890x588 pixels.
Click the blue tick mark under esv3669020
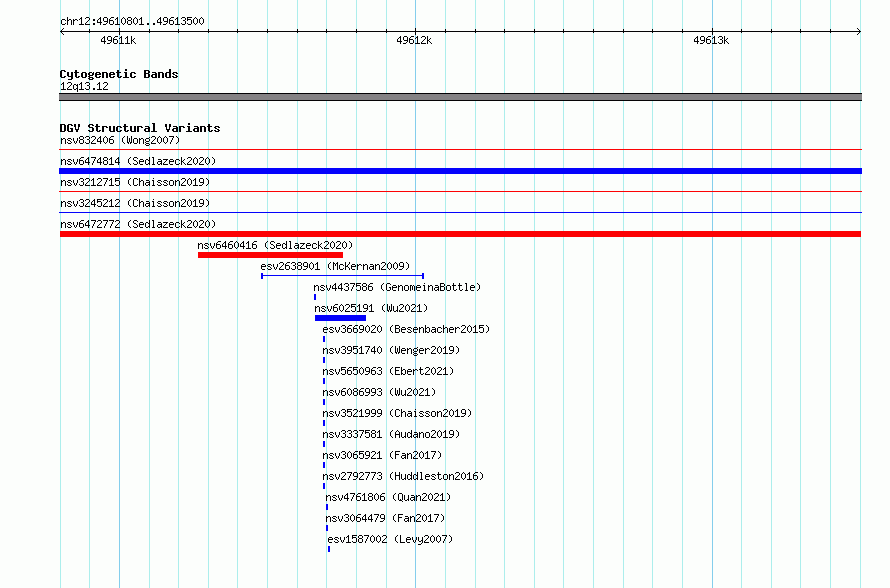[324, 339]
